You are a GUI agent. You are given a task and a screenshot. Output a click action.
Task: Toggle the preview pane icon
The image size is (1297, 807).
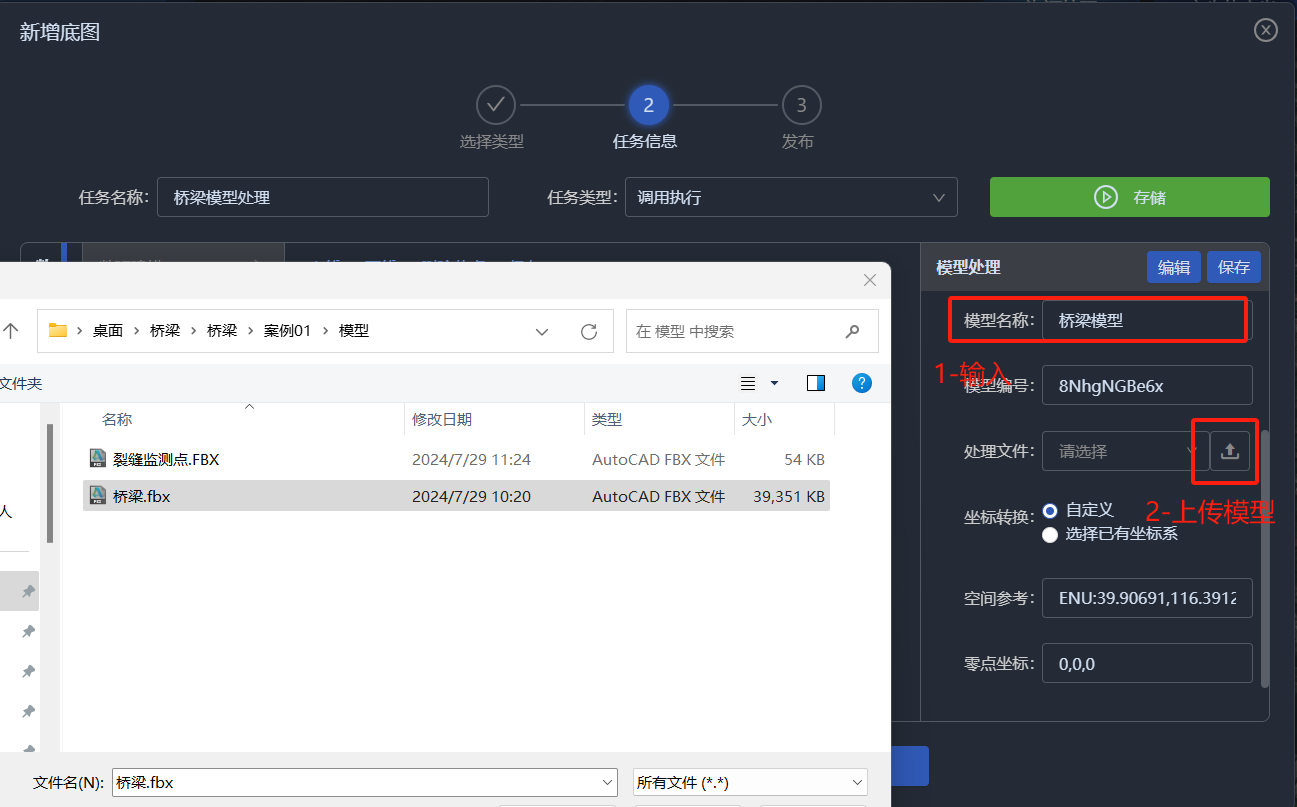tap(816, 383)
